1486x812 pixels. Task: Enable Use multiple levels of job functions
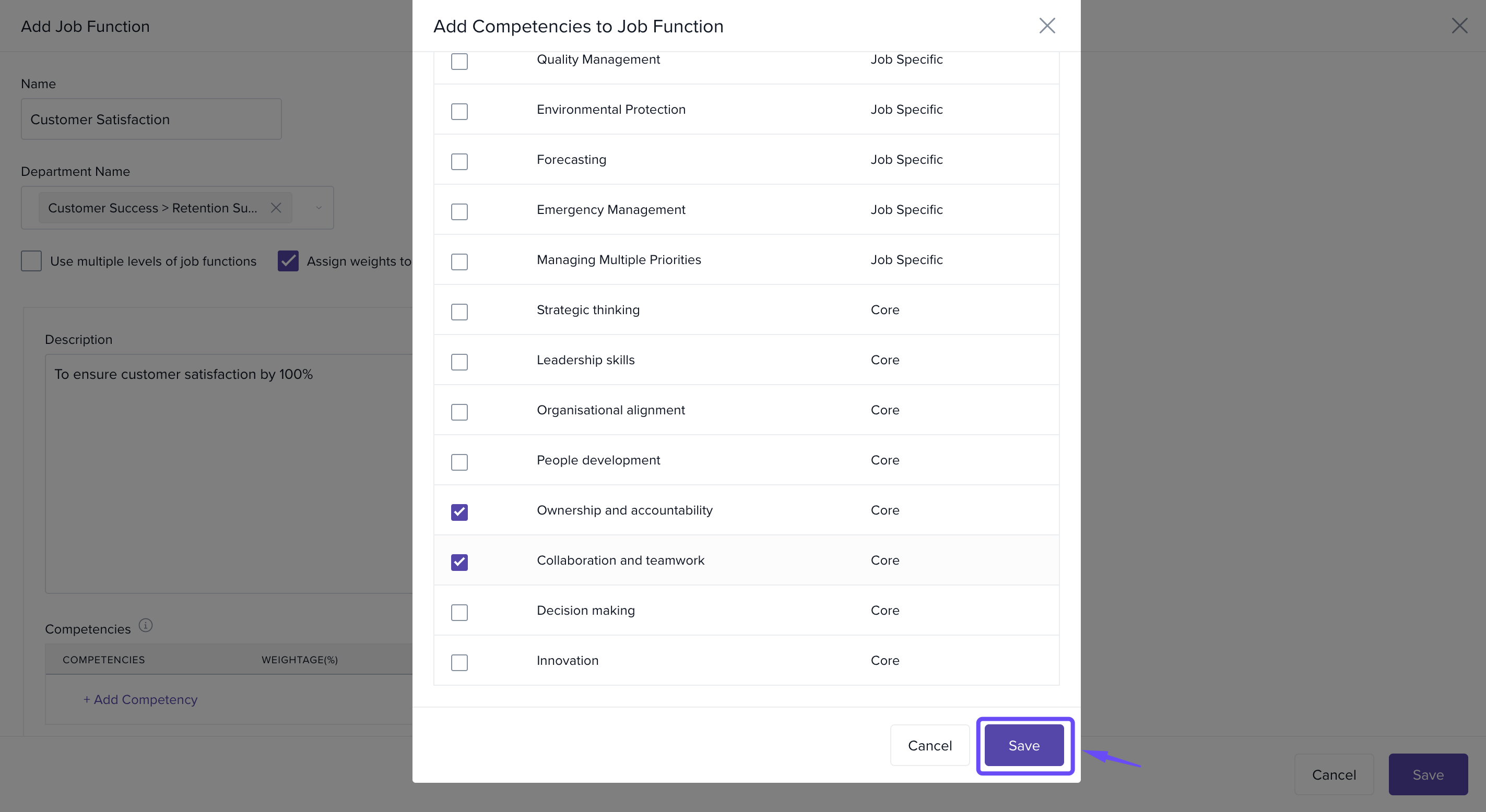(31, 261)
